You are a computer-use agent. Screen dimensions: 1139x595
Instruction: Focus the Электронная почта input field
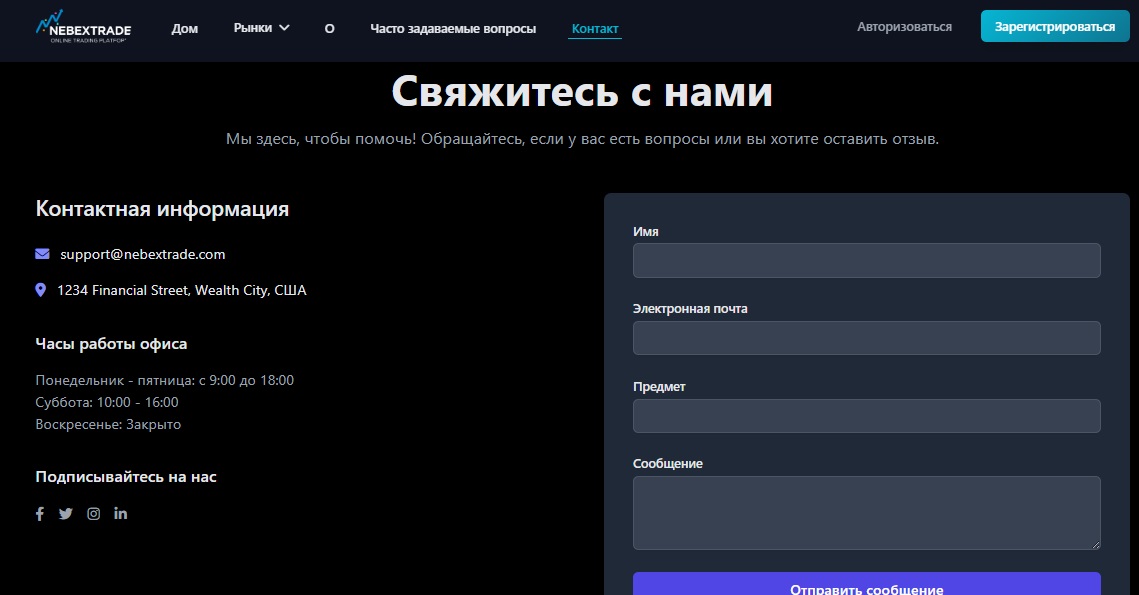coord(867,338)
